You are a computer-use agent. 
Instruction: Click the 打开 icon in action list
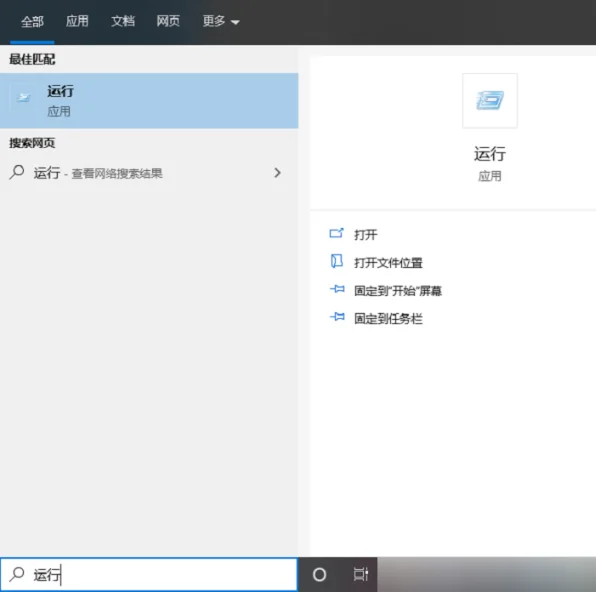(x=336, y=233)
